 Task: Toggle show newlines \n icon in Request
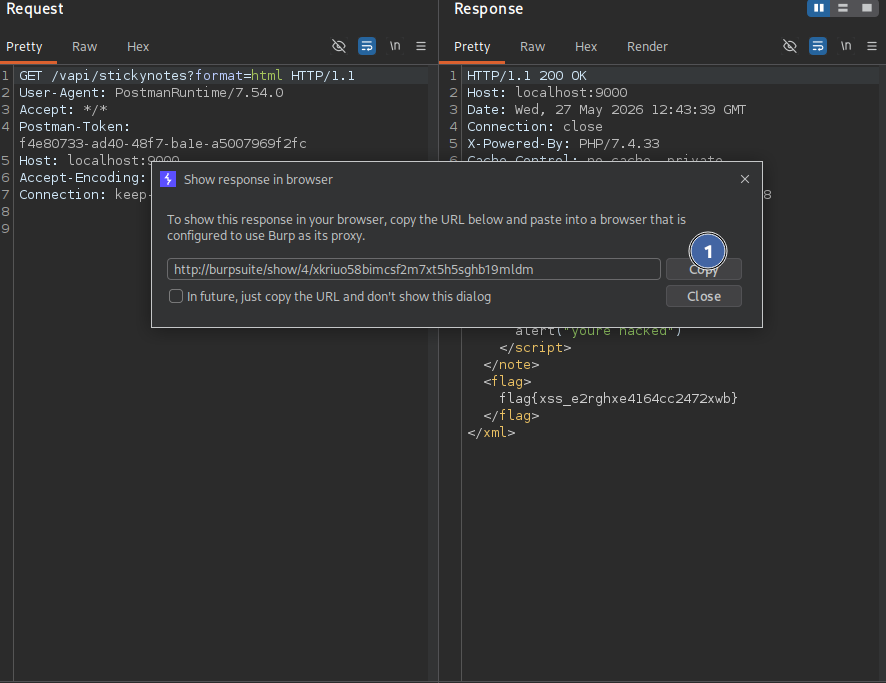[395, 46]
